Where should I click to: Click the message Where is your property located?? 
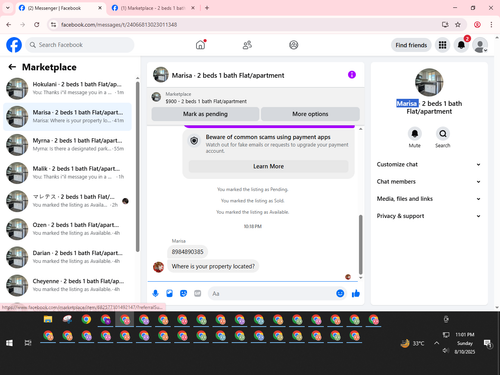coord(213,266)
